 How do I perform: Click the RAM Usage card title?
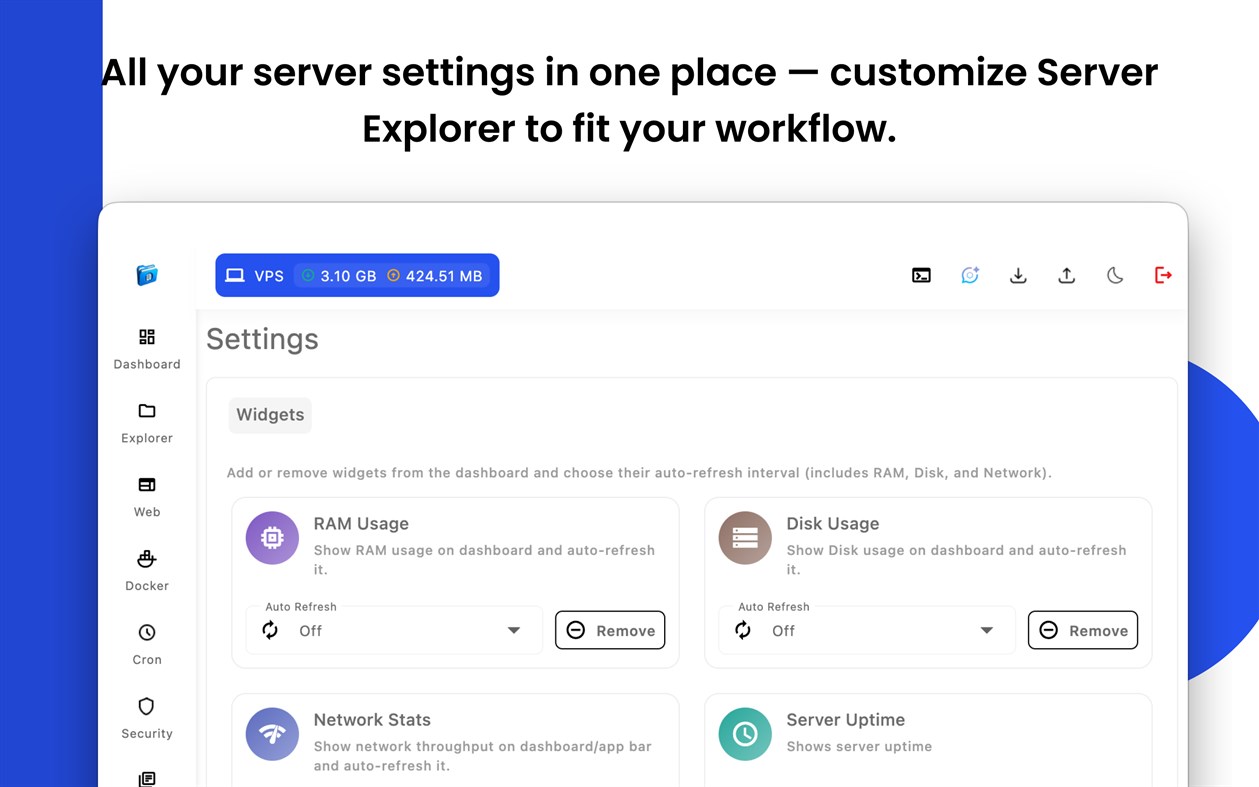361,524
